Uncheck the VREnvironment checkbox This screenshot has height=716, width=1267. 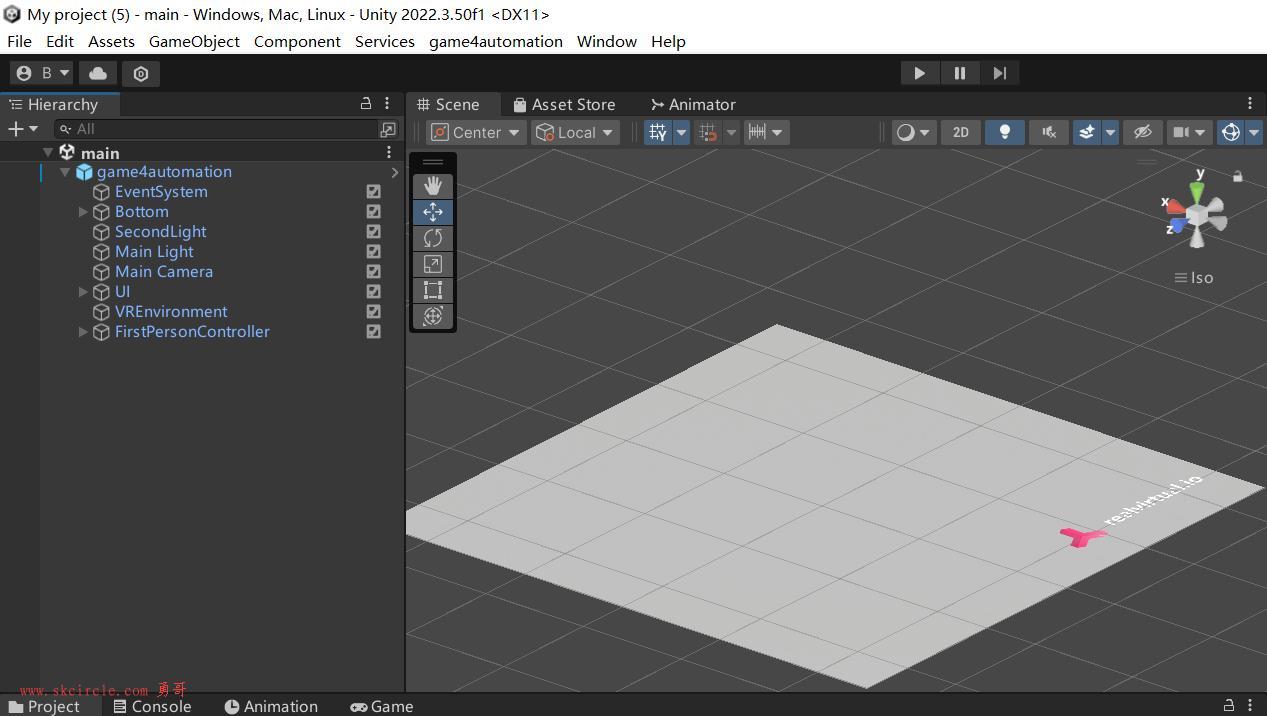tap(373, 311)
